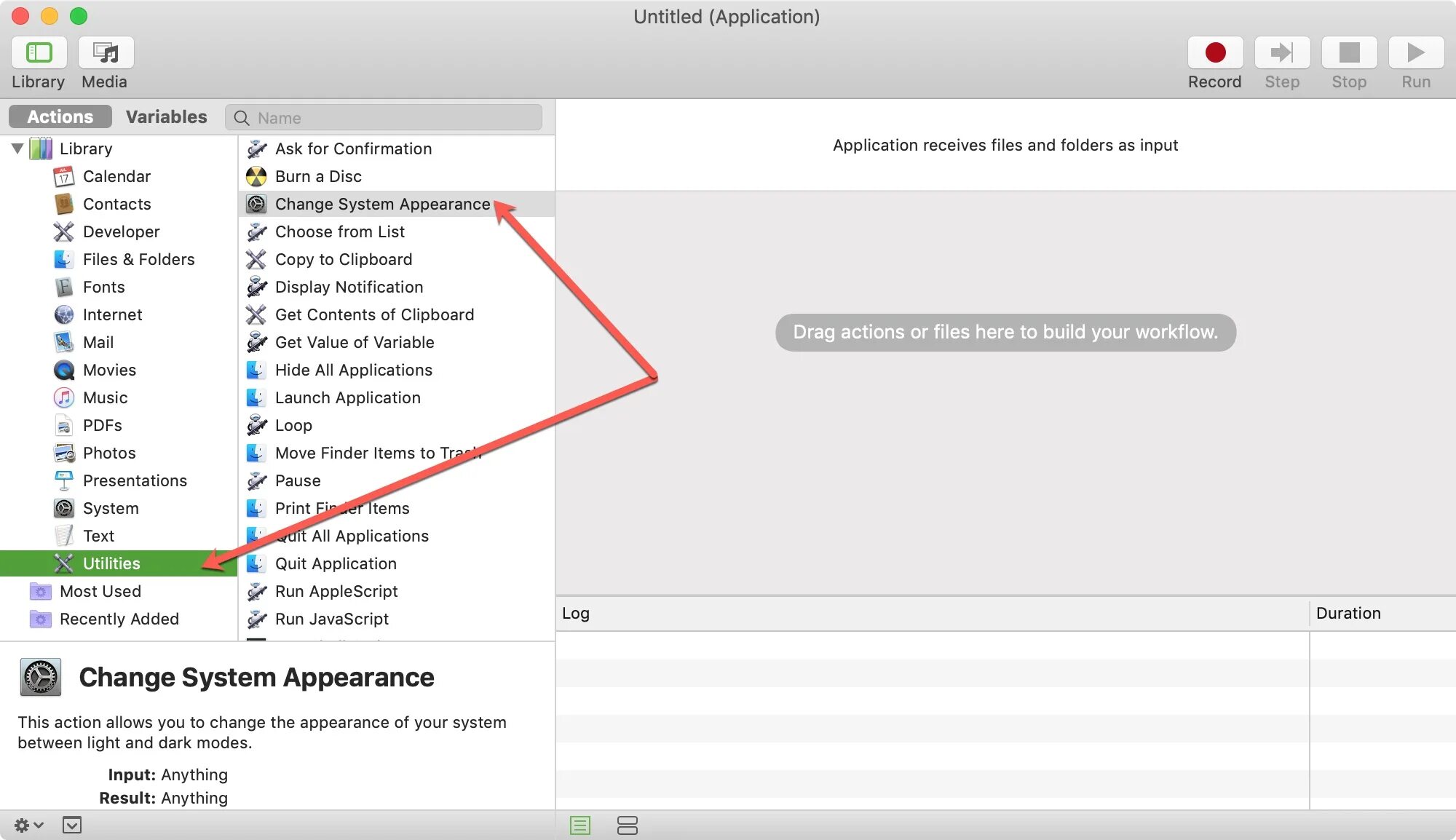This screenshot has height=840, width=1456.
Task: Open the Media browser icon
Action: click(106, 53)
